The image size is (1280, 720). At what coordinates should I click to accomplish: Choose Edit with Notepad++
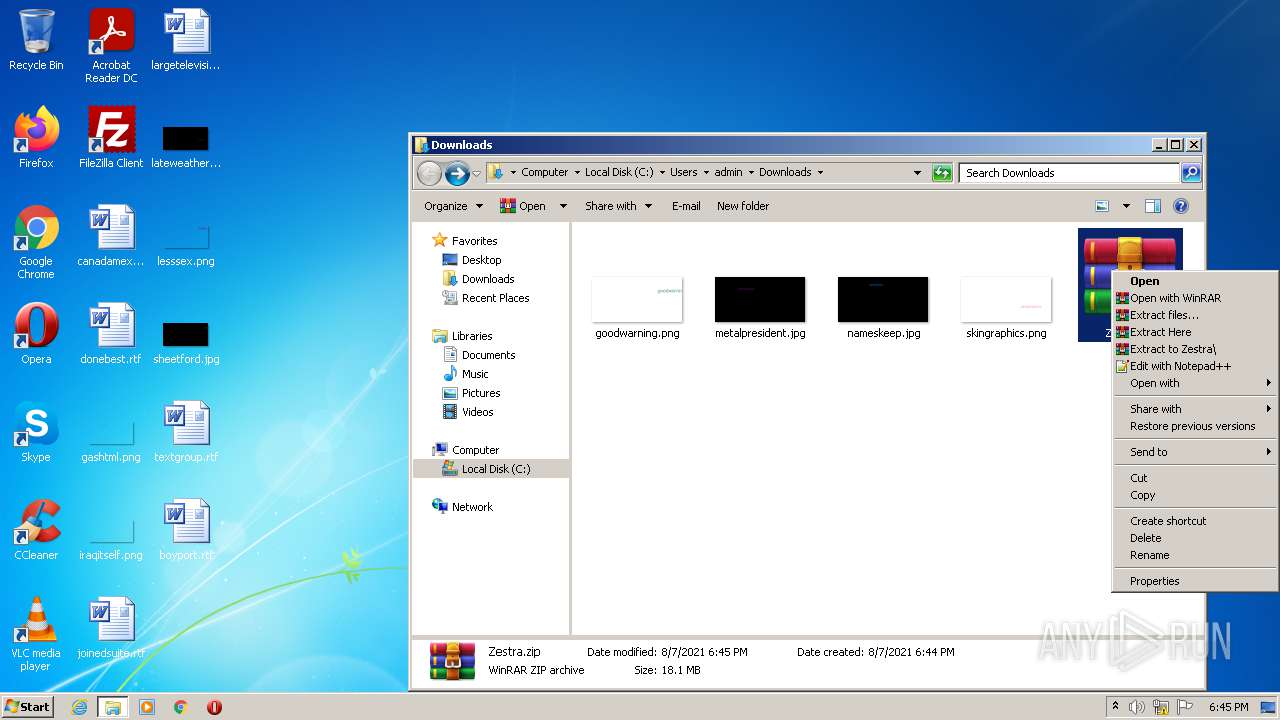pyautogui.click(x=1195, y=366)
